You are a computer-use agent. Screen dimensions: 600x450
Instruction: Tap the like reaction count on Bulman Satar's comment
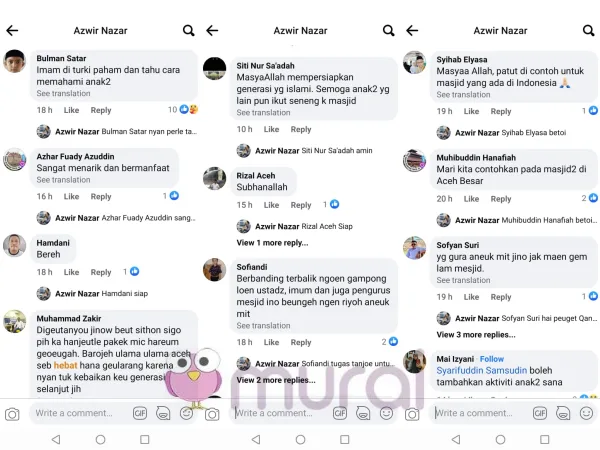[x=183, y=110]
